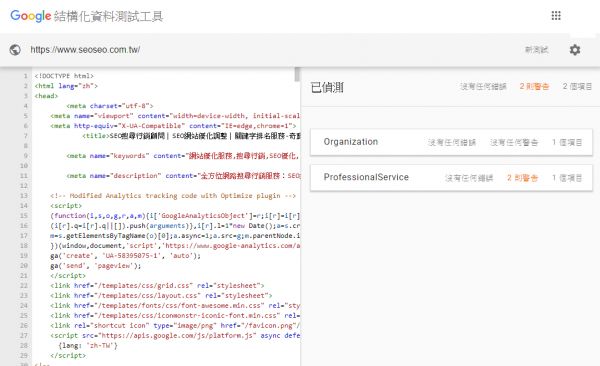Click Organization's no-errors label

click(452, 142)
